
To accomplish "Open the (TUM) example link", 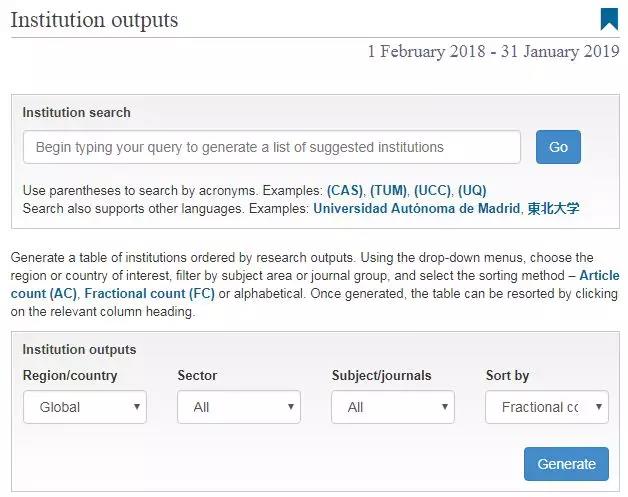I will pos(388,190).
